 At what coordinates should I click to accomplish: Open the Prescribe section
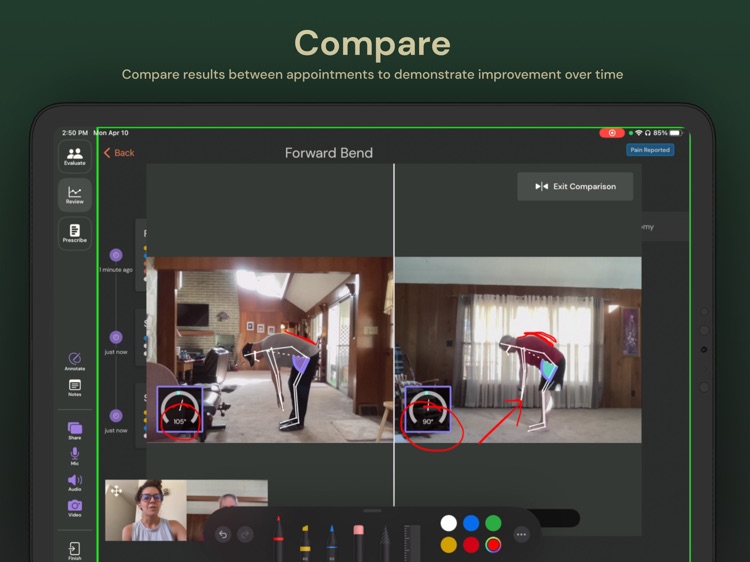point(75,233)
